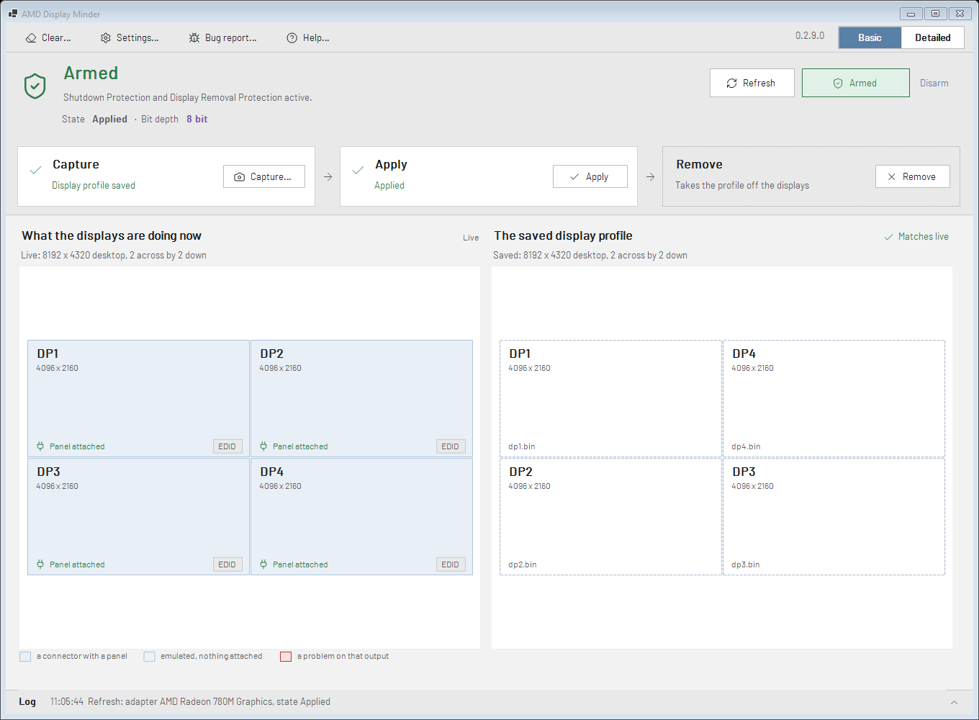
Task: Click the Disarm link
Action: (934, 83)
